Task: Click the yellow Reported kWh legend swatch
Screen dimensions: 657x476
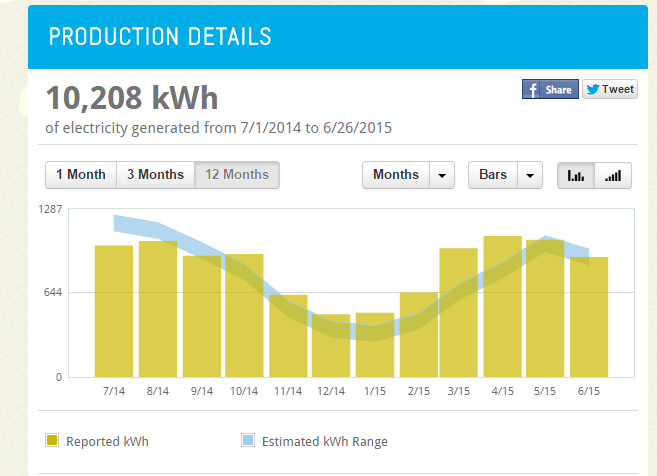Action: click(52, 441)
